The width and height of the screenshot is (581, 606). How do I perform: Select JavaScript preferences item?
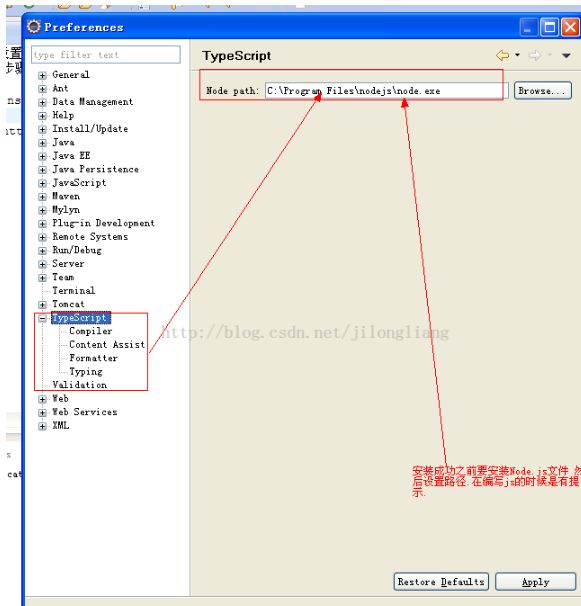coord(79,183)
